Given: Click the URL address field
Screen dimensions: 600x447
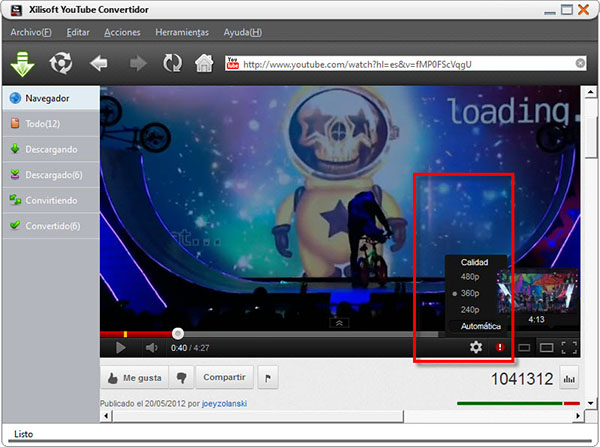Looking at the screenshot, I should [x=406, y=64].
